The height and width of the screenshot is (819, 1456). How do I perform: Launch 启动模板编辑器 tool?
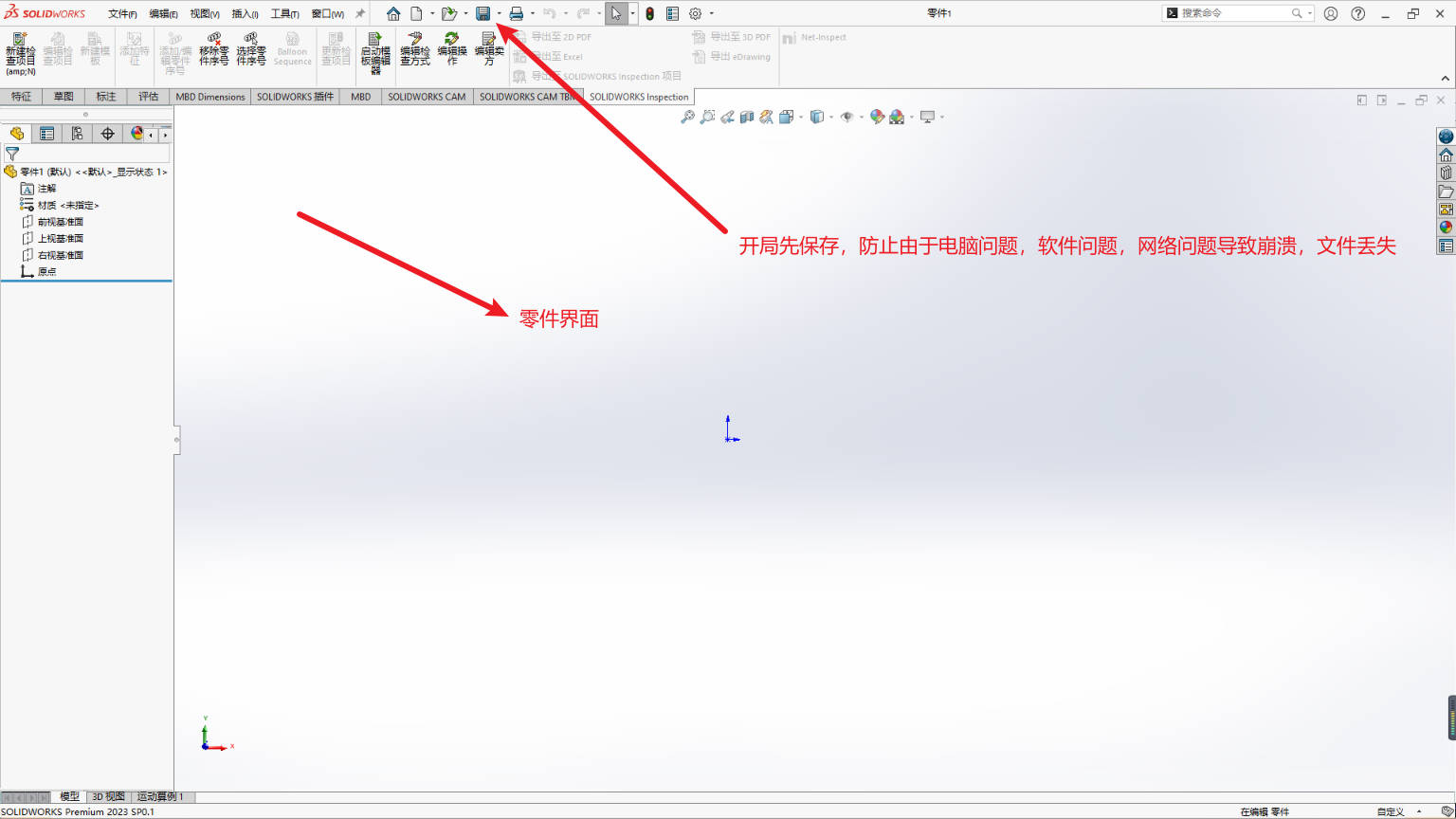pos(375,53)
